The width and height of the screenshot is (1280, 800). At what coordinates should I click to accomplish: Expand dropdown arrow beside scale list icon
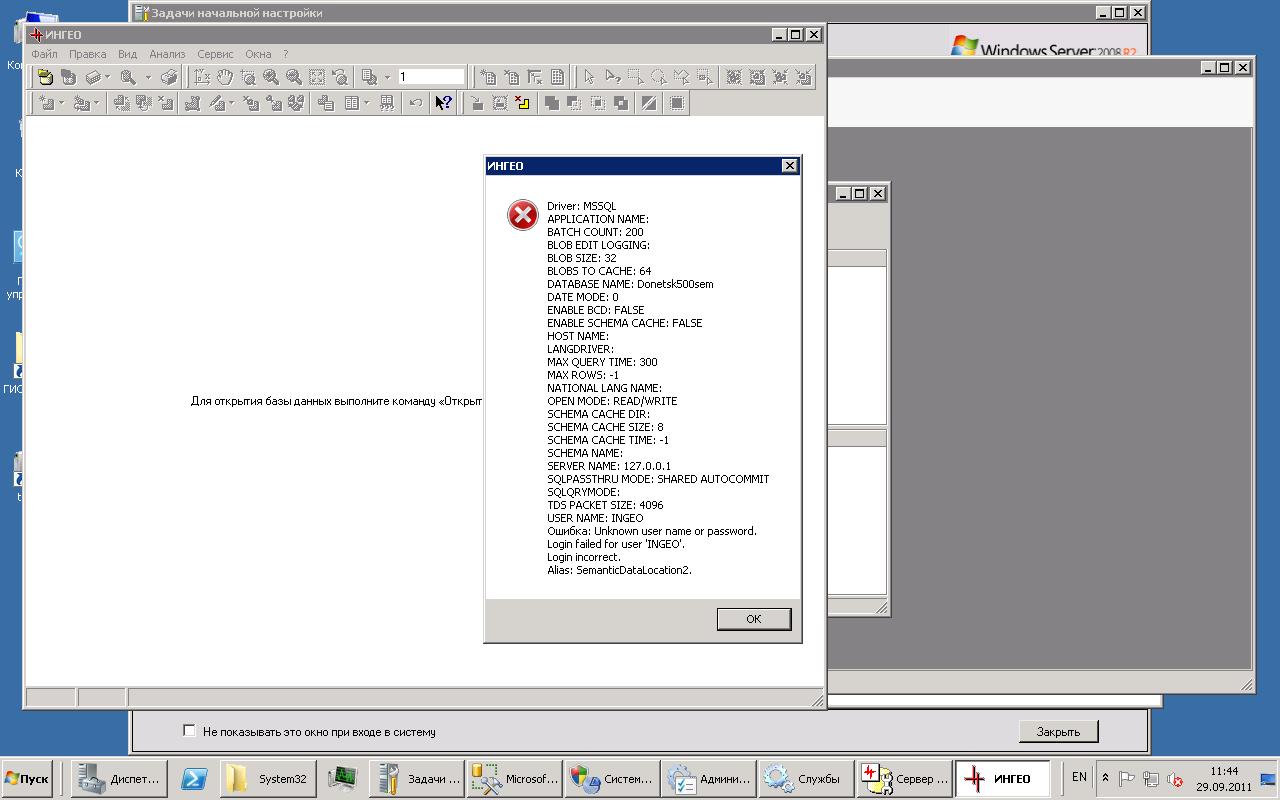point(387,77)
